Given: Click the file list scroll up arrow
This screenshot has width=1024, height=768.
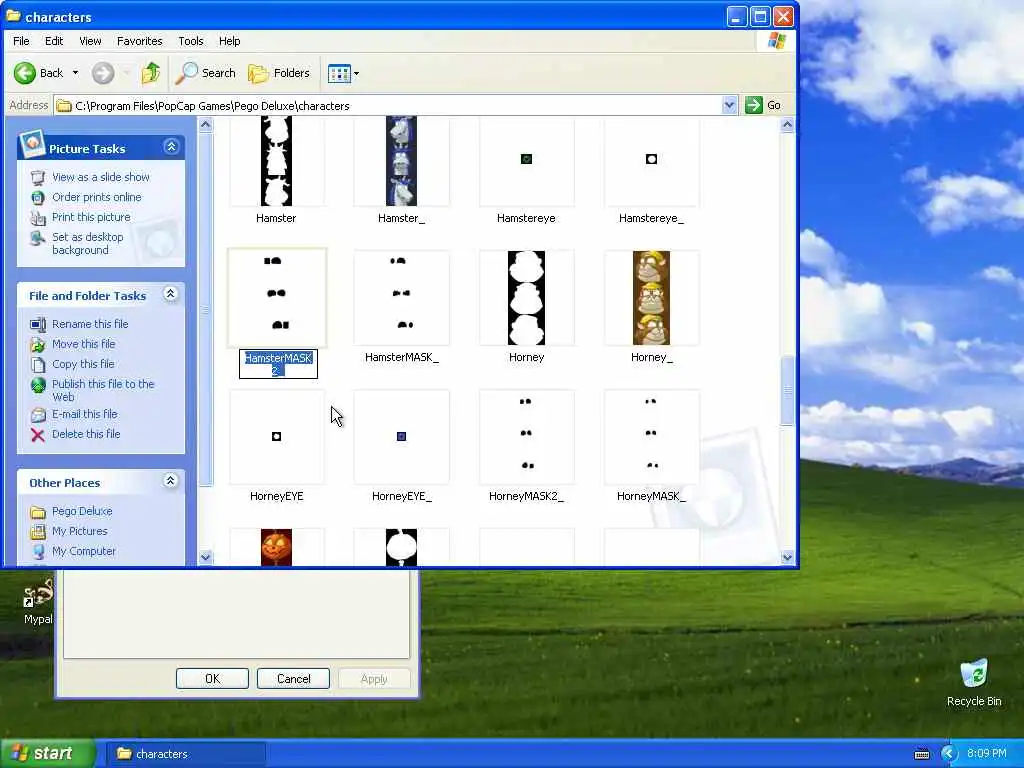Looking at the screenshot, I should click(787, 124).
